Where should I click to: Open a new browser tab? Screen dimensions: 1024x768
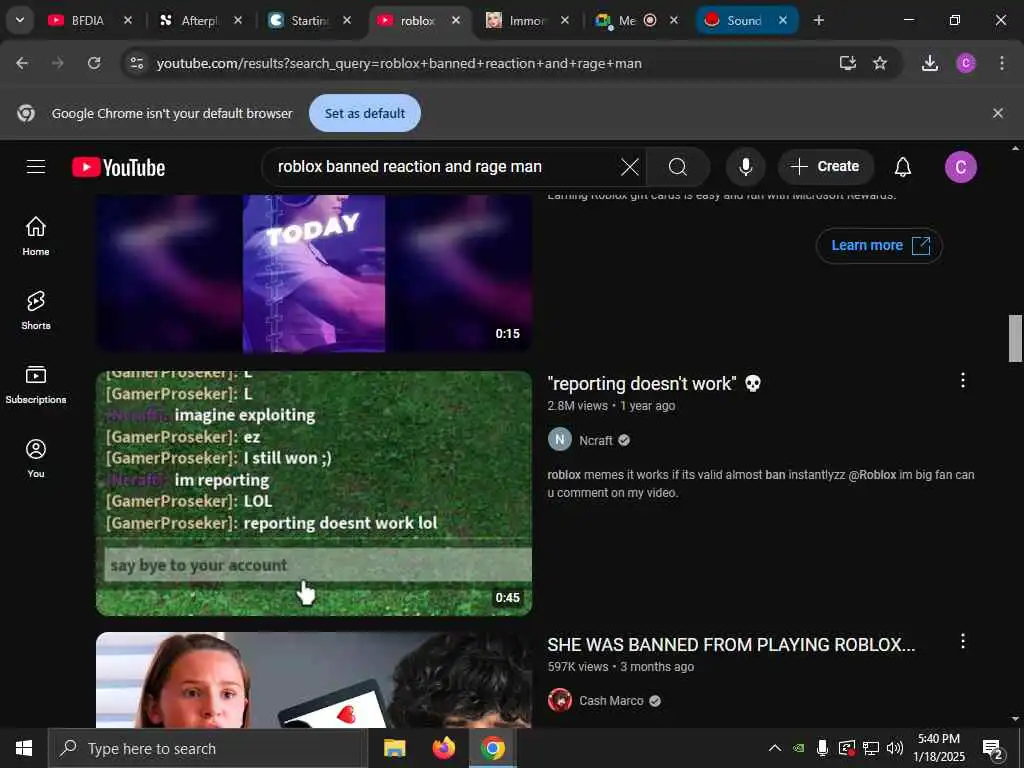[819, 20]
